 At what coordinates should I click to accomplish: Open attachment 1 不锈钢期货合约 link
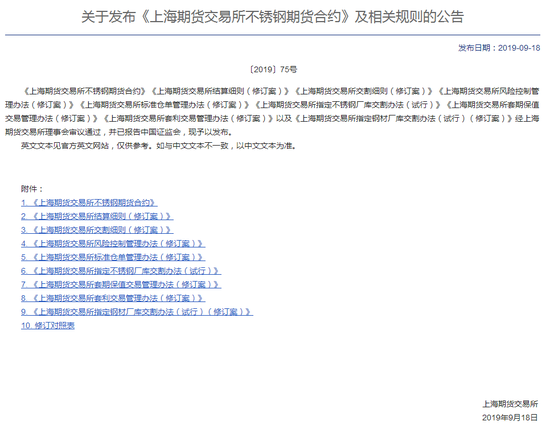[89, 203]
